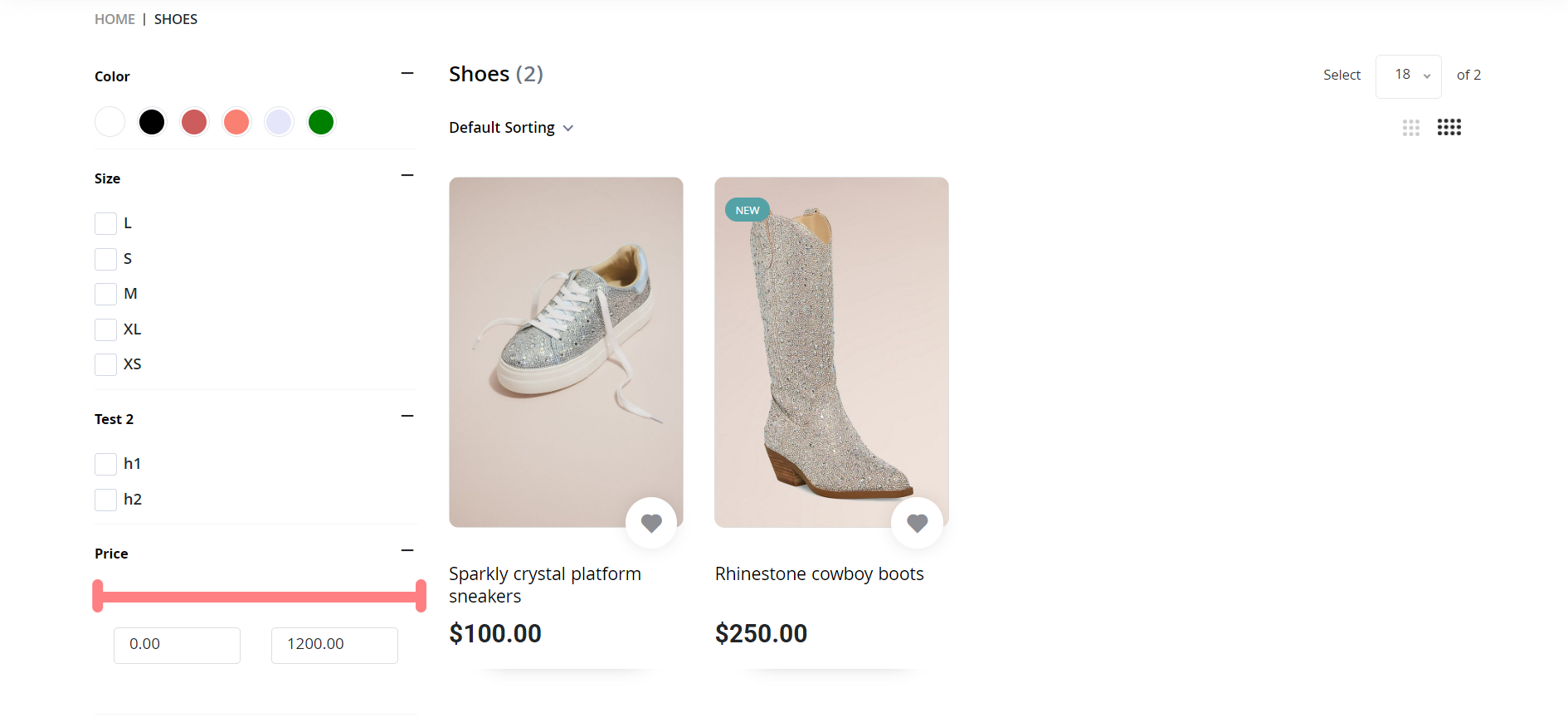This screenshot has height=727, width=1568.
Task: Enable the XL size filter
Action: pyautogui.click(x=105, y=329)
